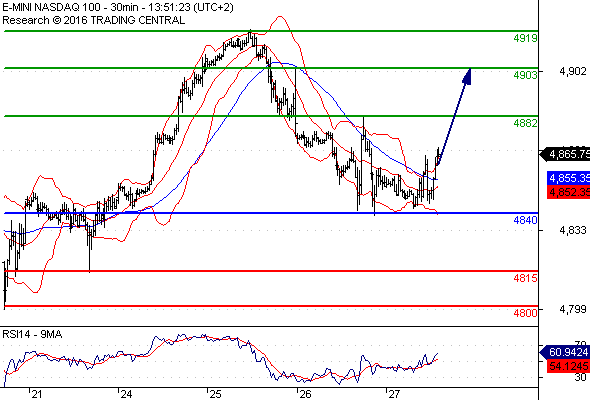The image size is (590, 400).
Task: Click date 26 on the time axis
Action: point(305,394)
